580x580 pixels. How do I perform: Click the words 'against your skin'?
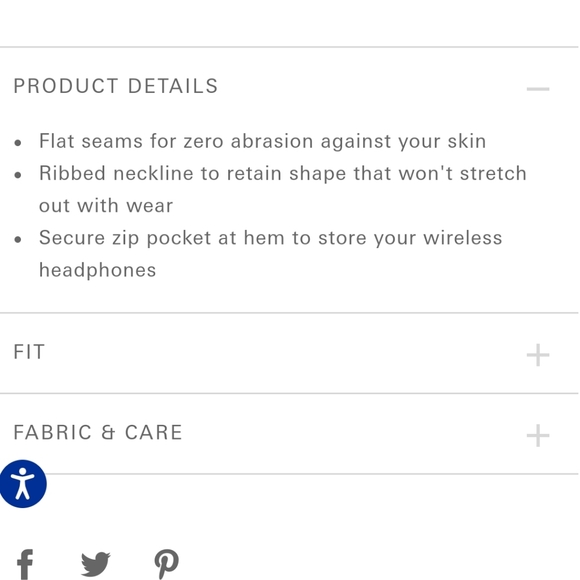click(x=403, y=142)
